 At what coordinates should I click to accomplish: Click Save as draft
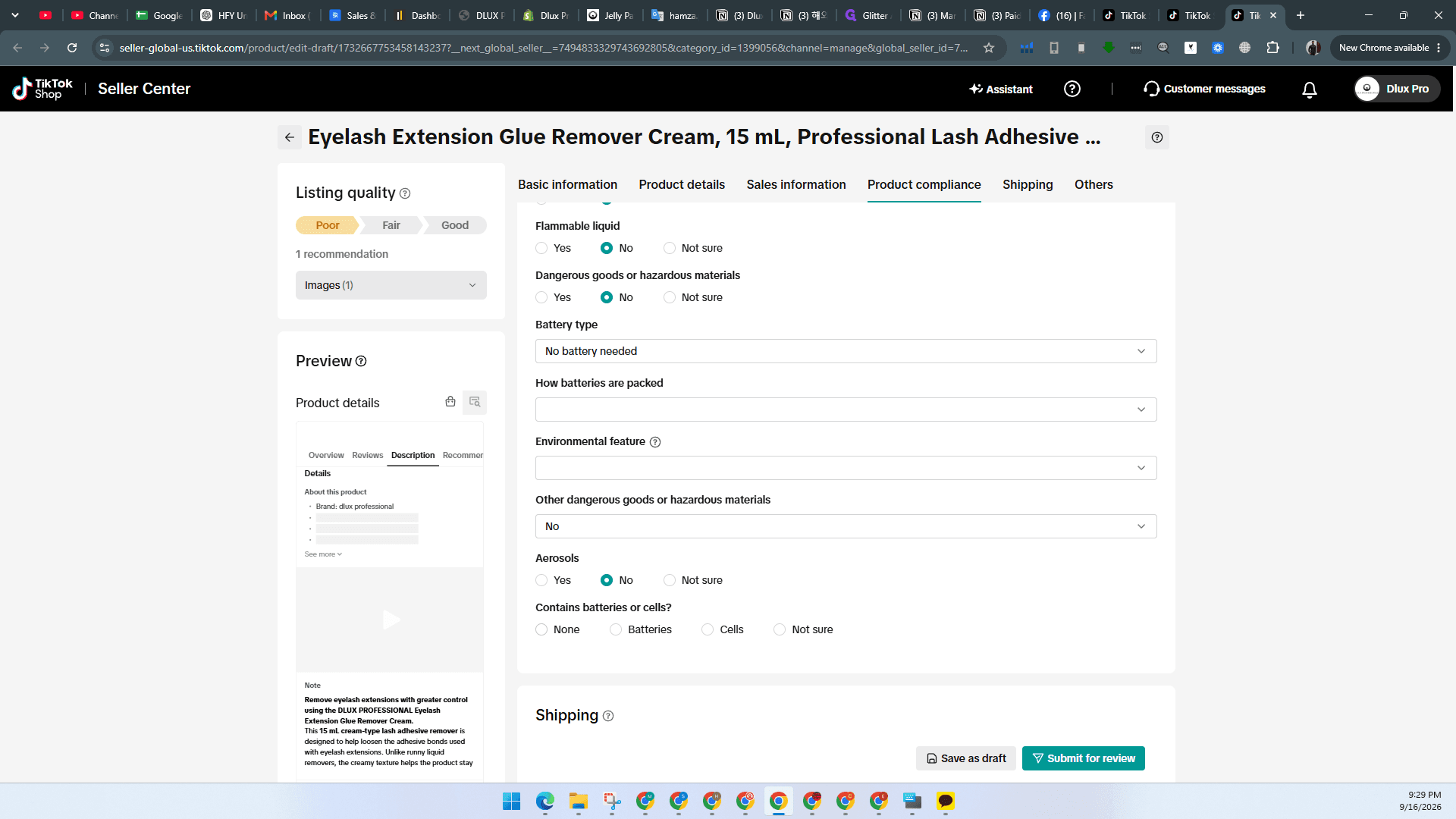[x=965, y=758]
